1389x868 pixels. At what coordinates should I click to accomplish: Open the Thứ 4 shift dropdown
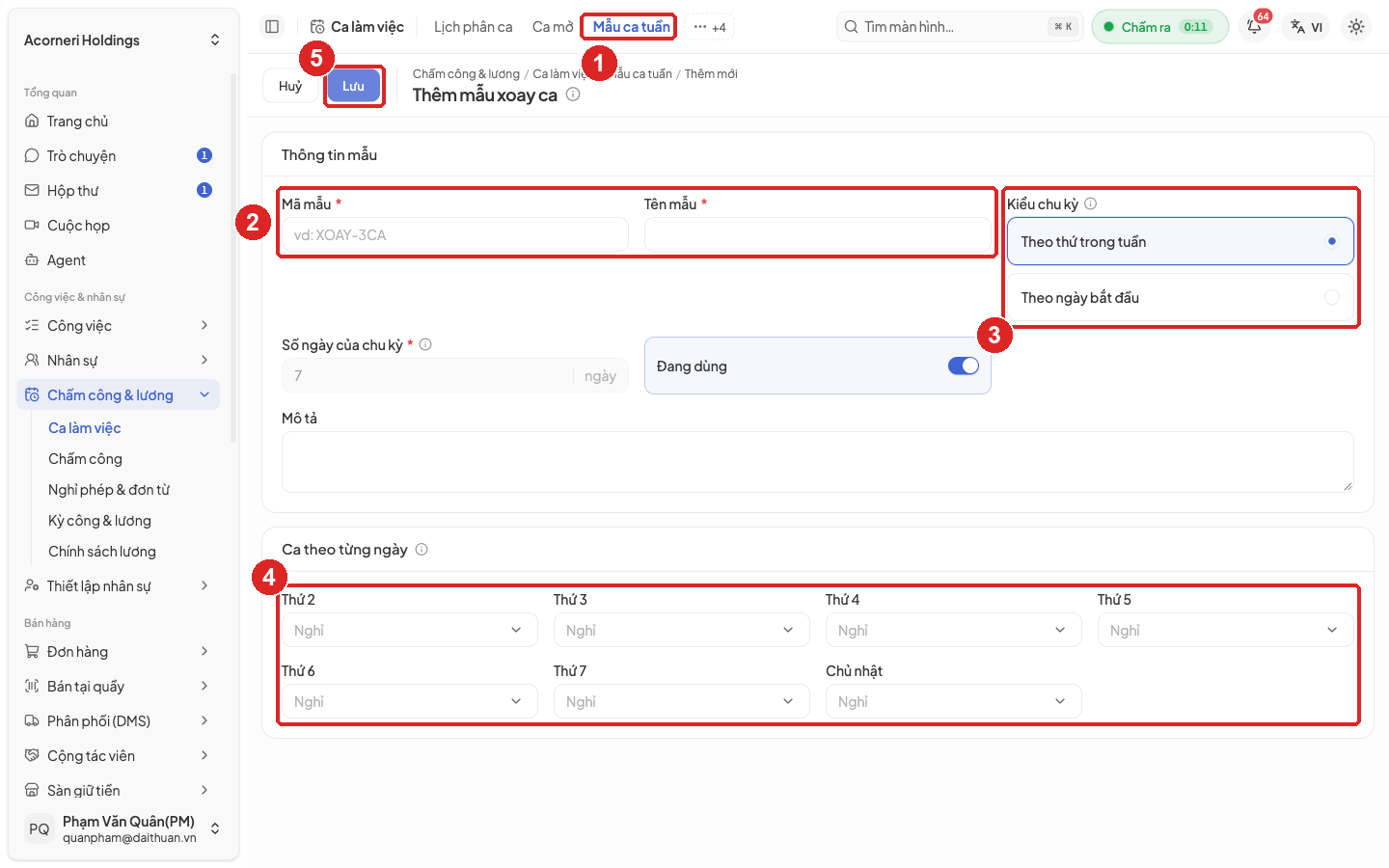click(x=954, y=630)
